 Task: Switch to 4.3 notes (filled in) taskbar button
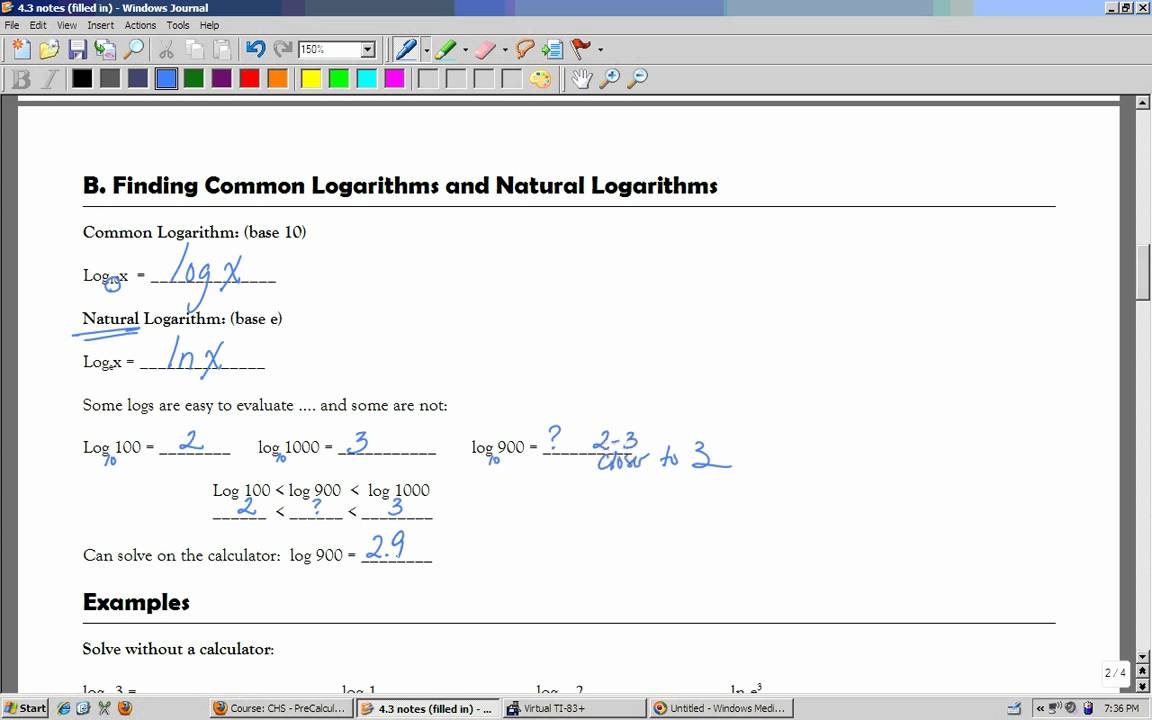click(x=428, y=708)
